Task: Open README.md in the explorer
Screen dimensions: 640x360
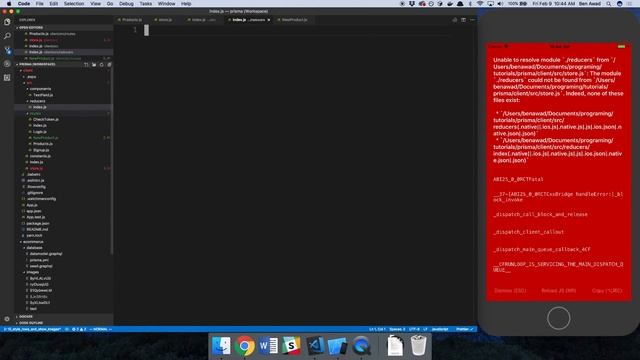Action: coord(37,229)
